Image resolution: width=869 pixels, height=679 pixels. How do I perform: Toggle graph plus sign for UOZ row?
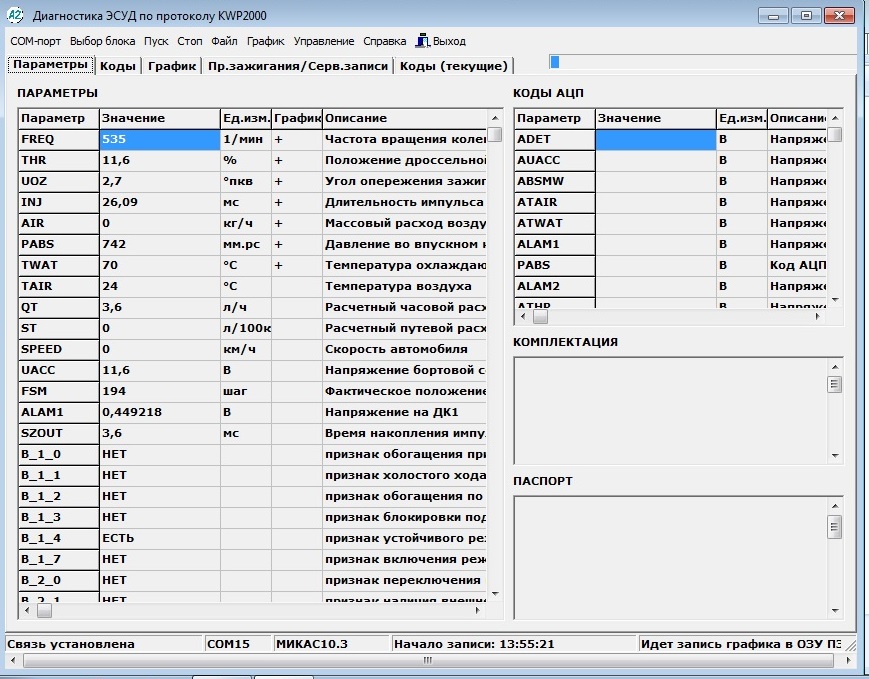pos(279,181)
